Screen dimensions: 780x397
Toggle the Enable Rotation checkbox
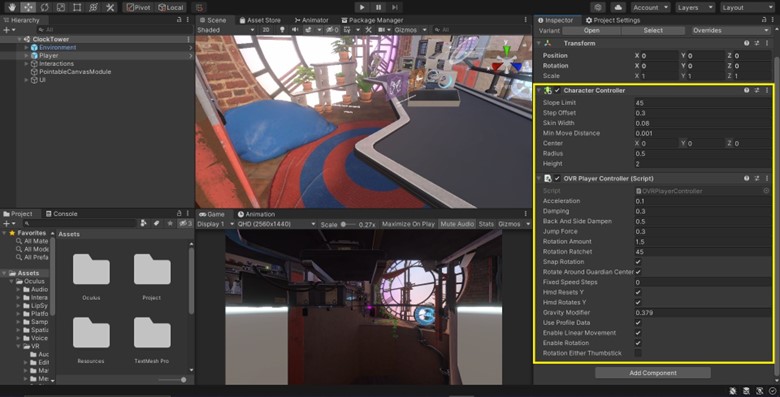(638, 343)
